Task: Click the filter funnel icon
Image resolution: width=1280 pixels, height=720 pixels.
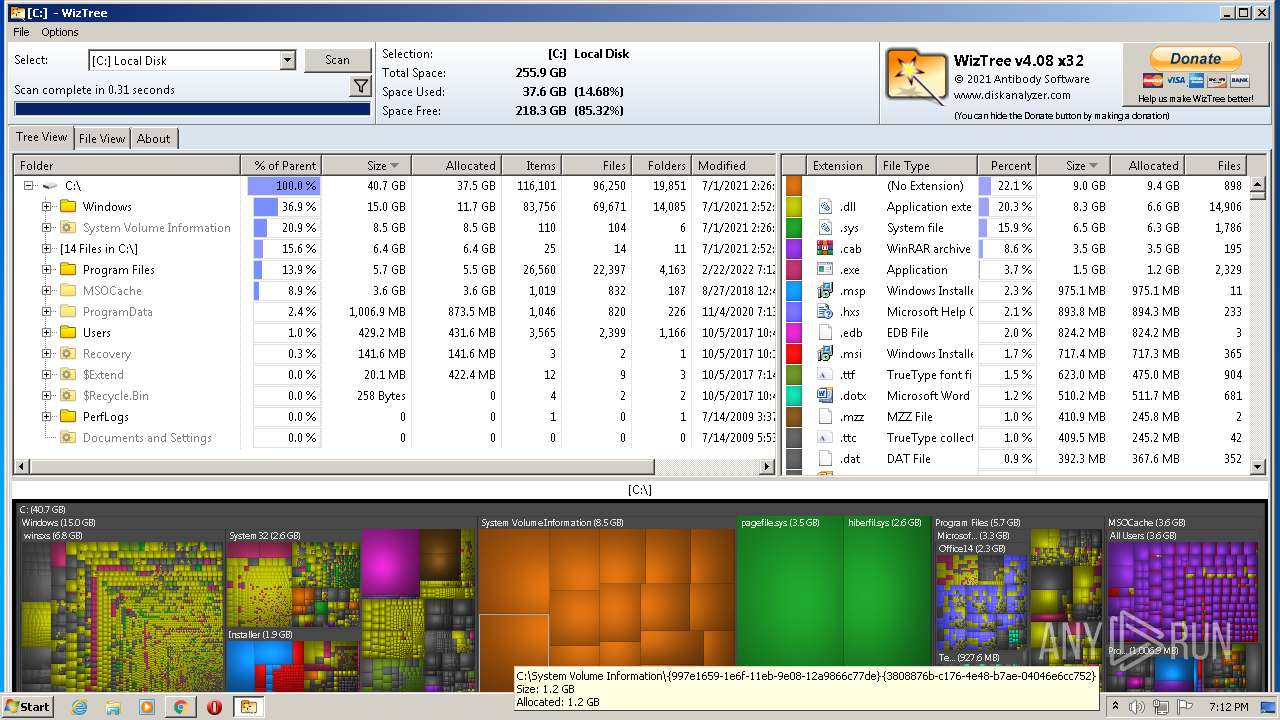Action: pos(361,88)
